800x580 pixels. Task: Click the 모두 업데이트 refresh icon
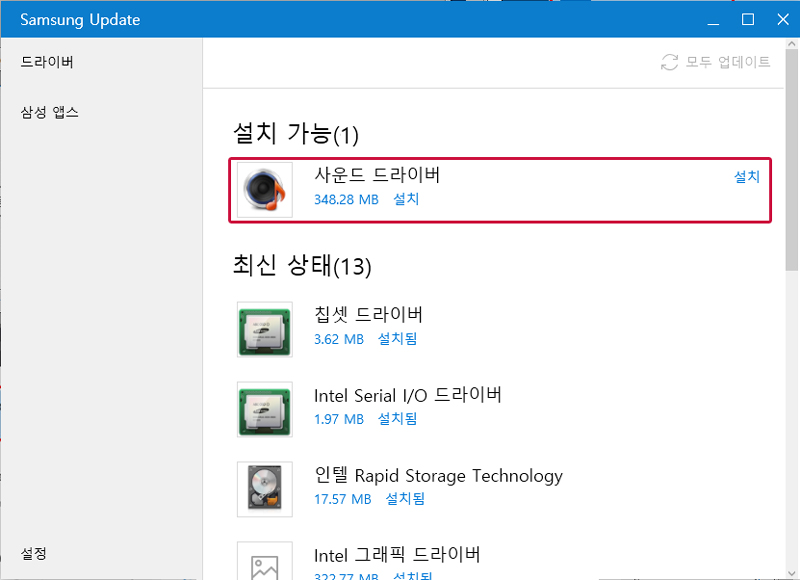click(669, 62)
